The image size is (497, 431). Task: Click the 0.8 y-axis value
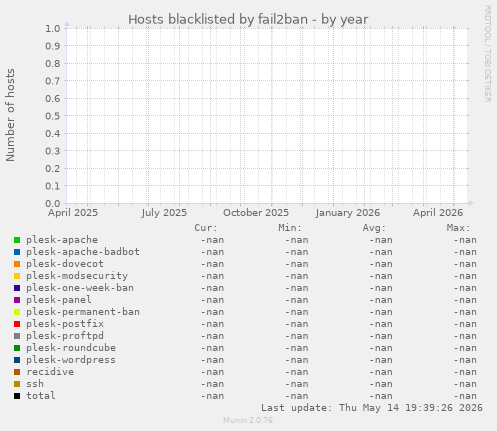tap(53, 63)
